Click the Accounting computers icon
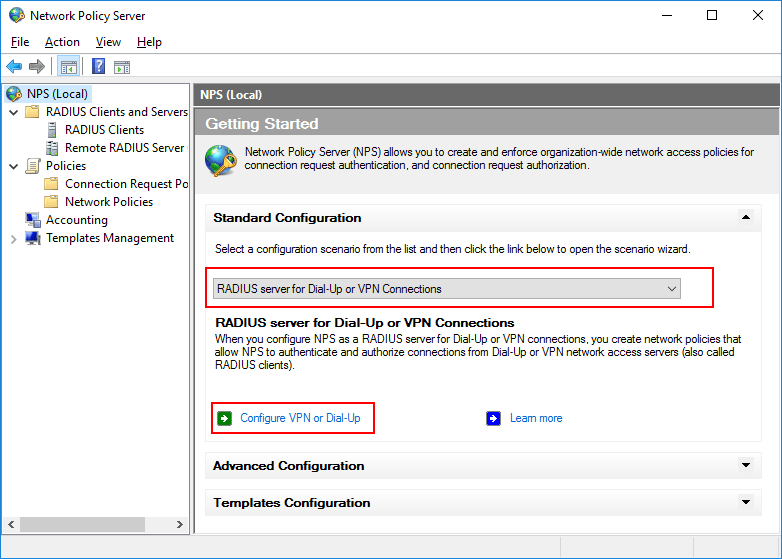Screen dimensions: 782x559 click(33, 220)
